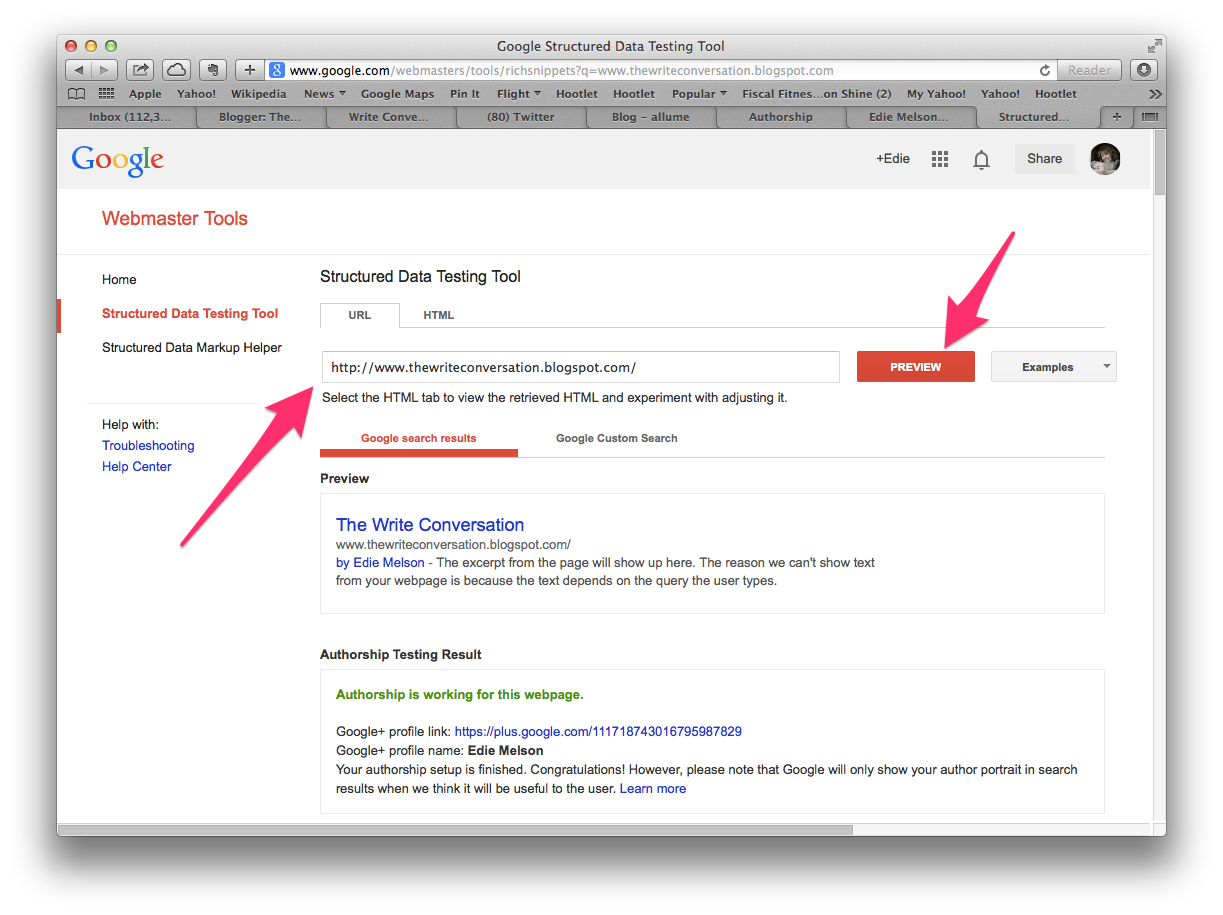The height and width of the screenshot is (915, 1223).
Task: Select the Google search results tab
Action: click(418, 438)
